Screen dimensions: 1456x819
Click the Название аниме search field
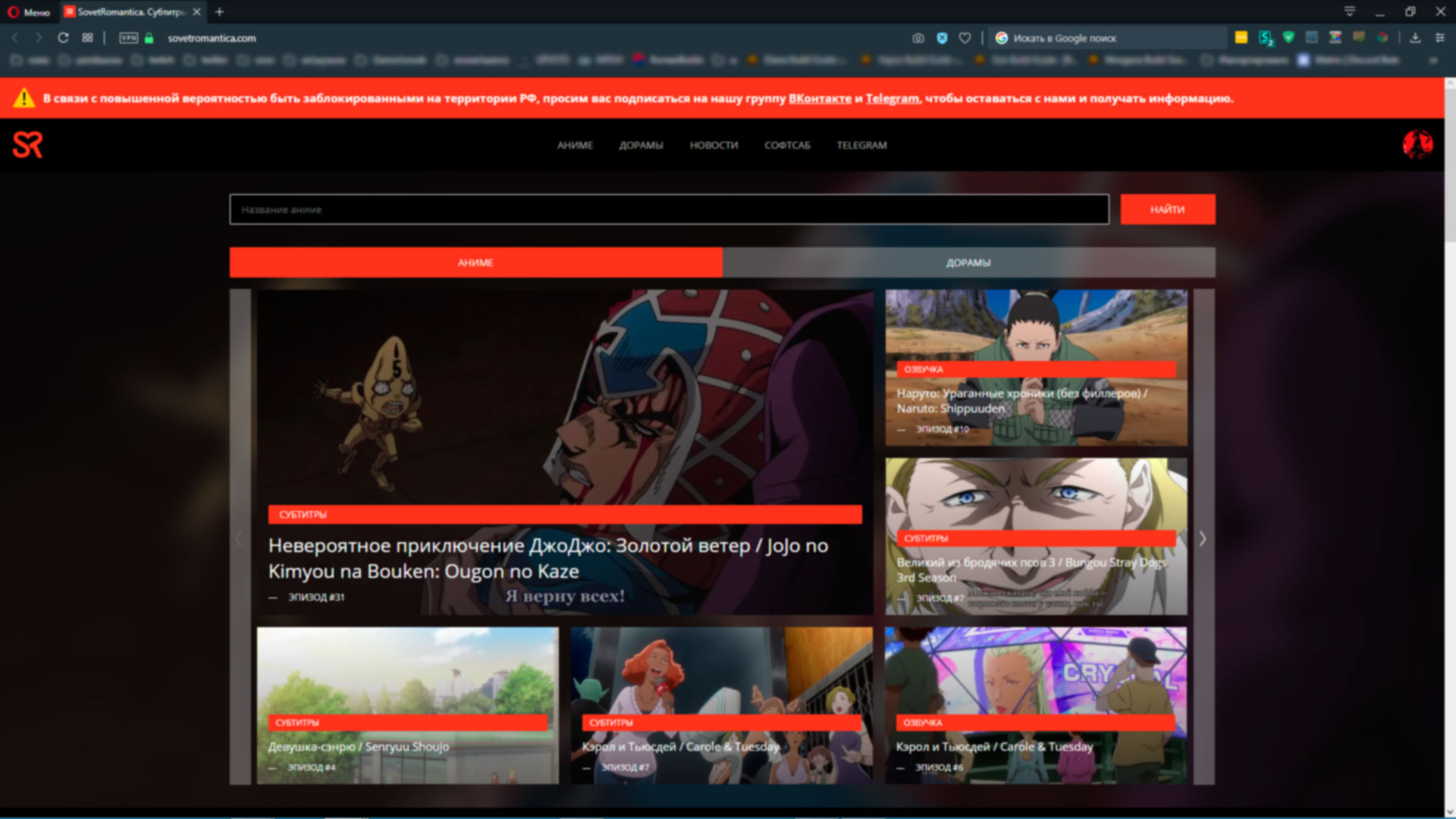point(669,209)
